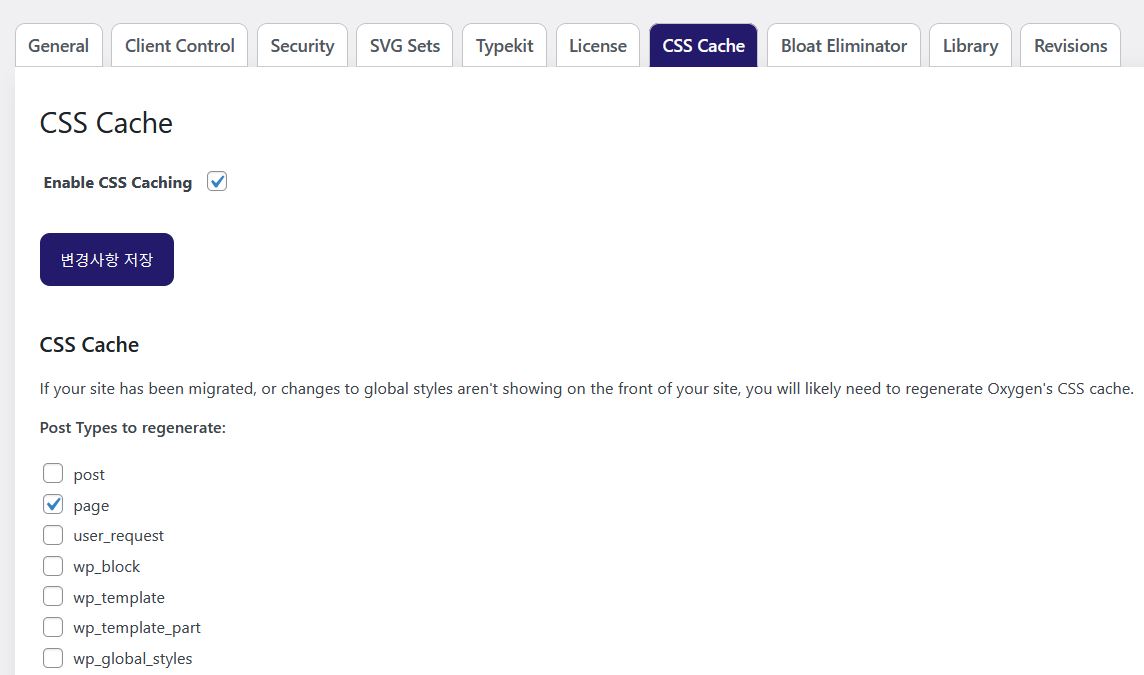1144x675 pixels.
Task: View the Revisions tab
Action: [x=1070, y=46]
